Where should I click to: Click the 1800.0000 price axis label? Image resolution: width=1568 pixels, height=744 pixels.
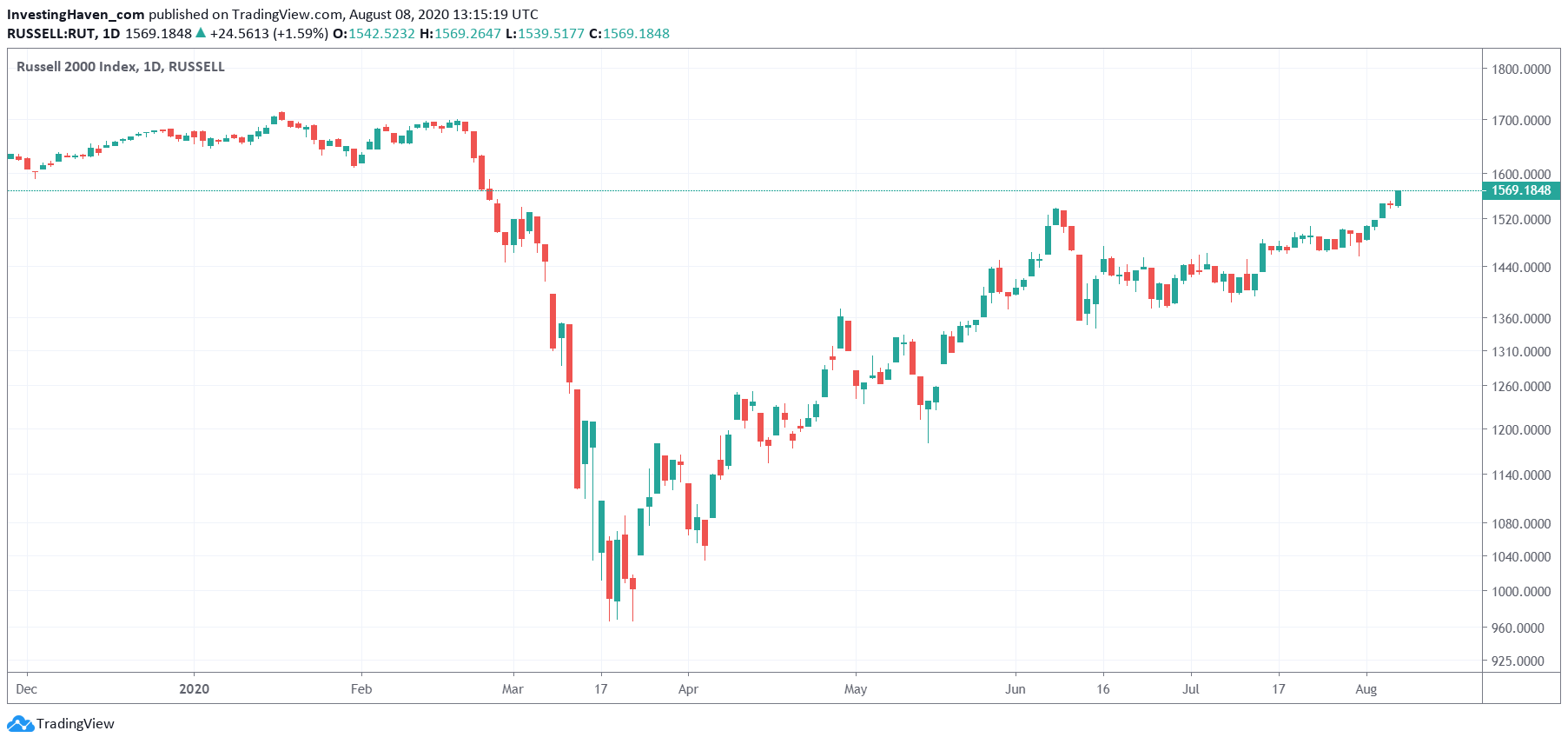point(1521,69)
